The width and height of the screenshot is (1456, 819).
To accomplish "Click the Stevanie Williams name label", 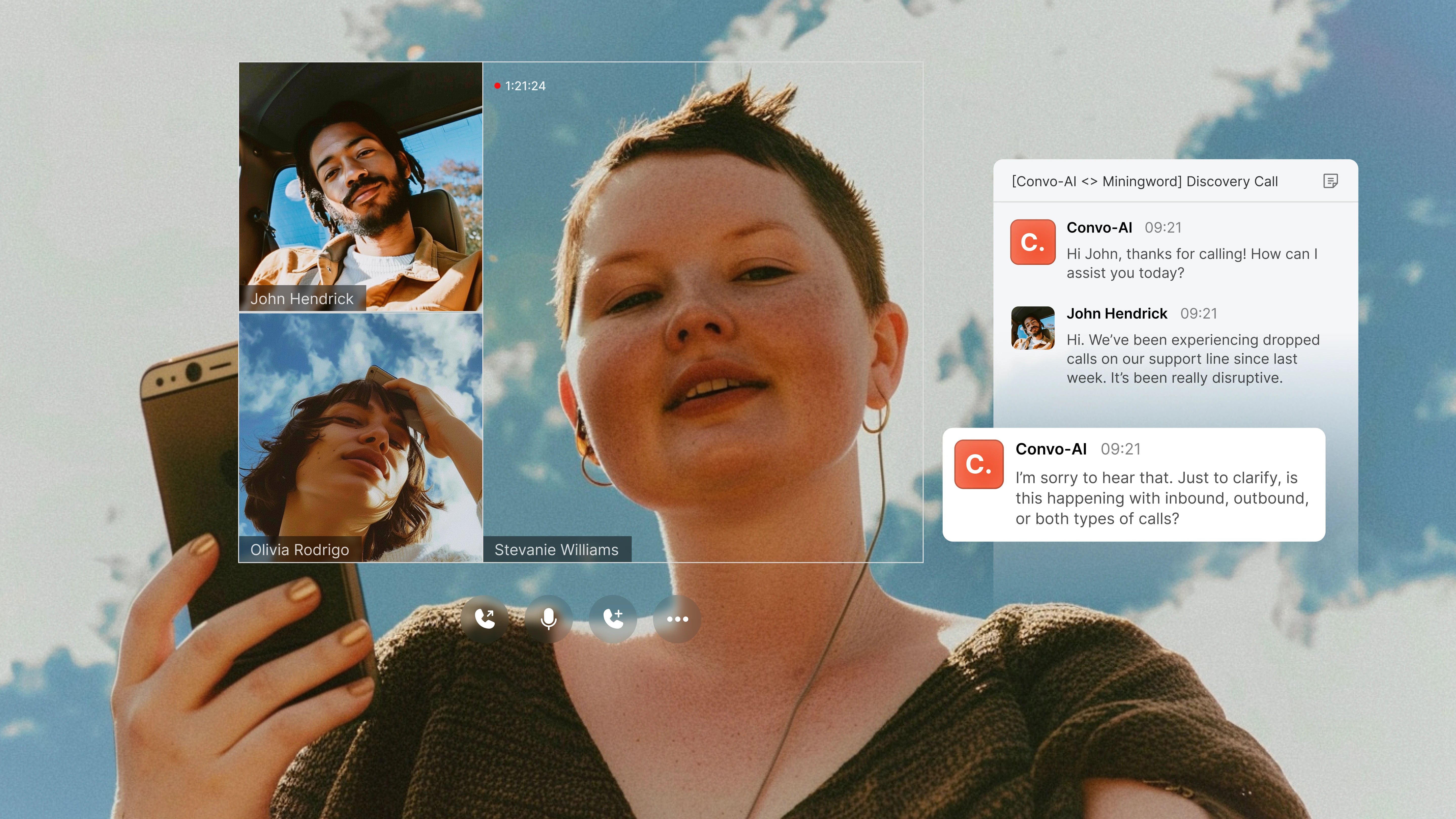I will click(x=556, y=549).
